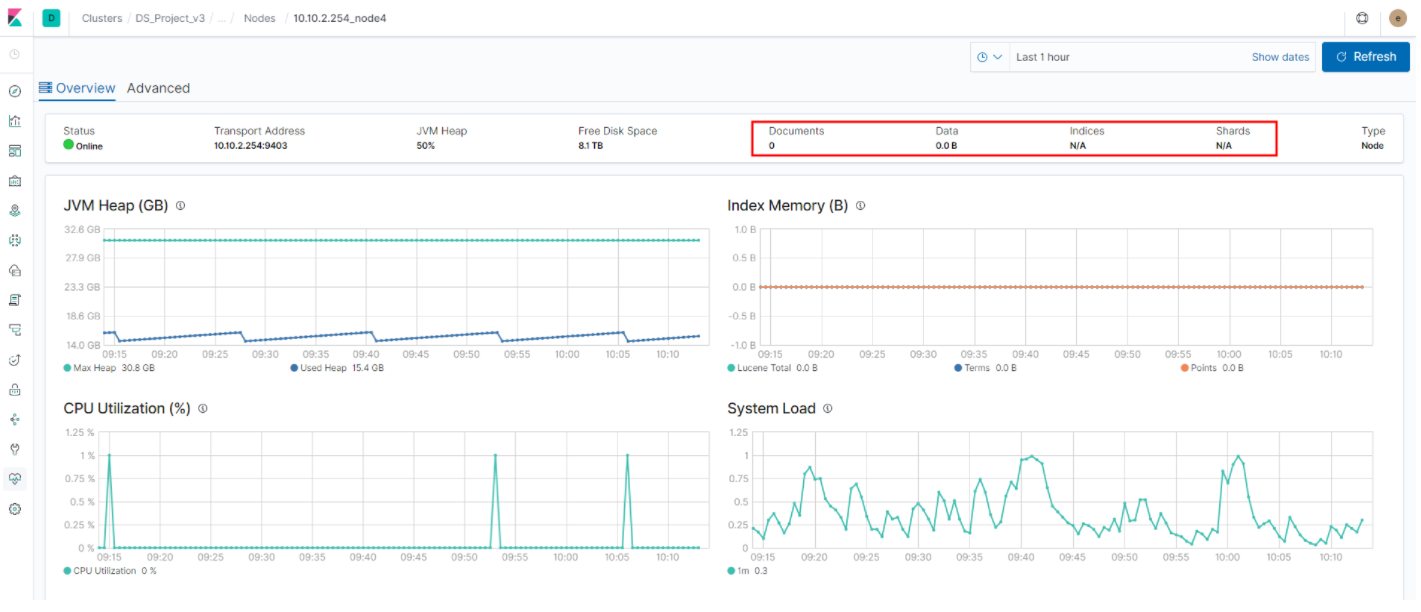Screen dimensions: 1421x612
Task: Toggle the Terms legend series
Action: coord(985,368)
